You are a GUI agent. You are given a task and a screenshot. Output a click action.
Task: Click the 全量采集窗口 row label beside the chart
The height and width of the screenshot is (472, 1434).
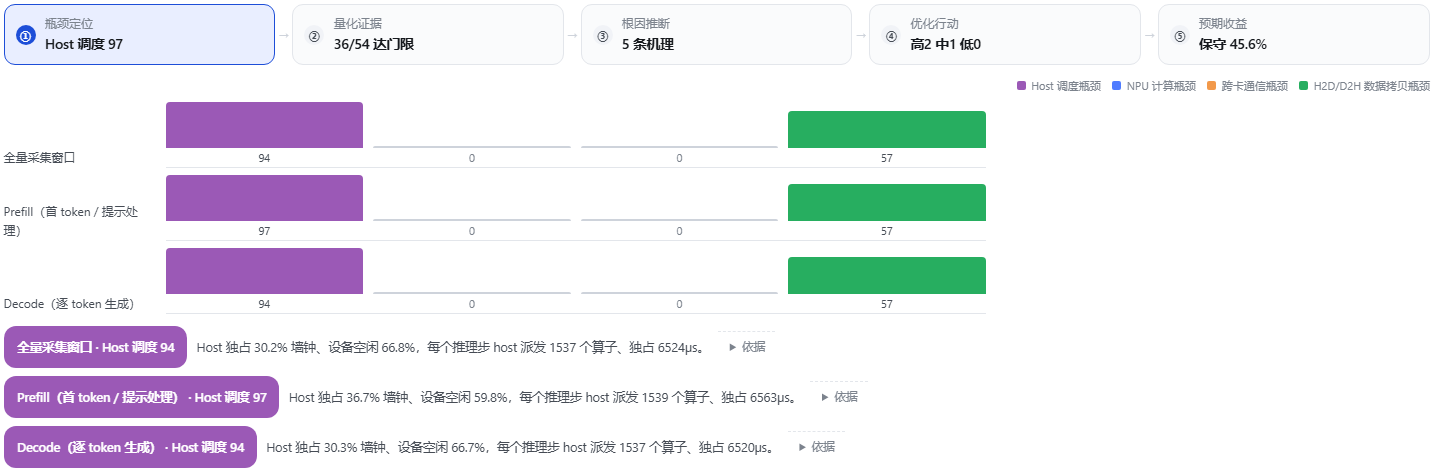(x=40, y=158)
